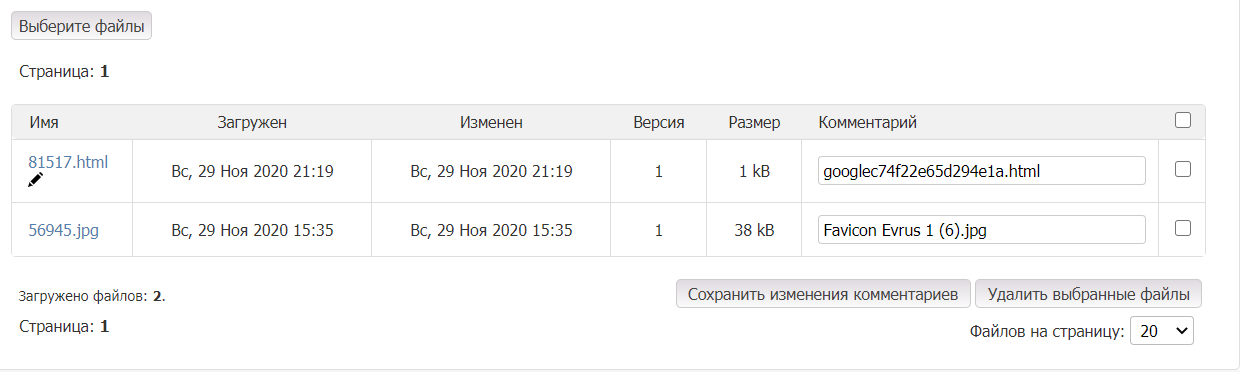Viewport: 1248px width, 386px height.
Task: Open the files per page dropdown
Action: tap(1162, 331)
